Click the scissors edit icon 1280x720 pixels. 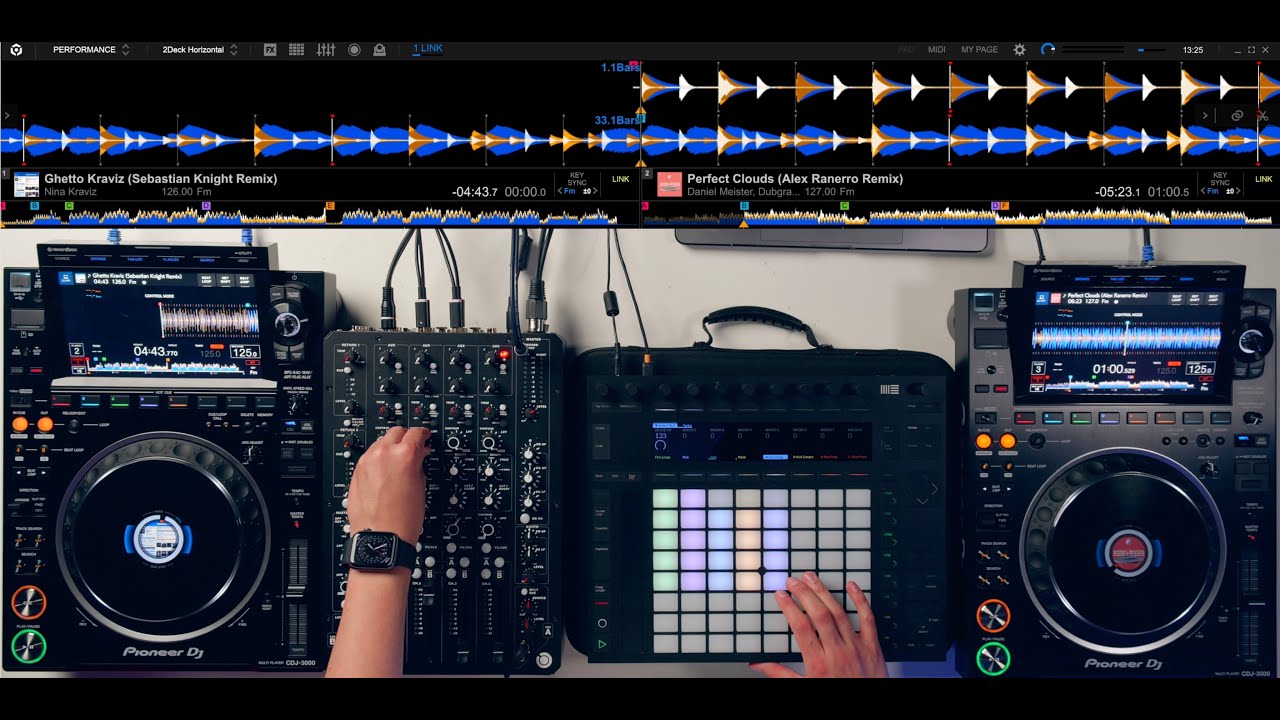pos(1263,116)
